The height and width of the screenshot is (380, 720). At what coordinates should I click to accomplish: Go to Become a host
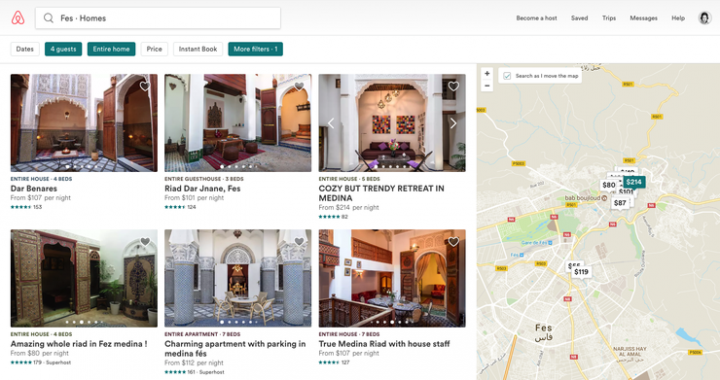pos(536,18)
